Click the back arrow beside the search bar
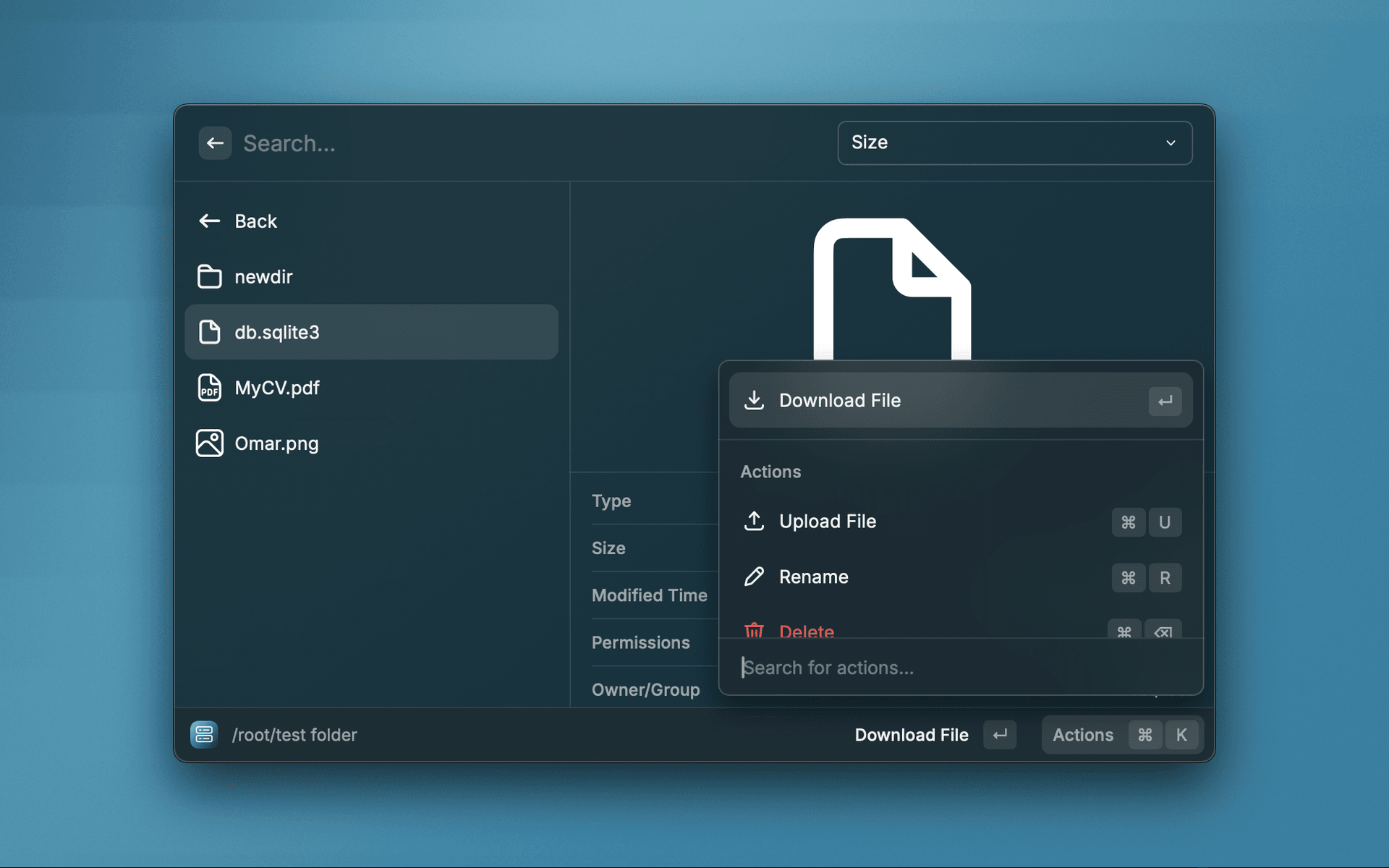 pos(215,143)
